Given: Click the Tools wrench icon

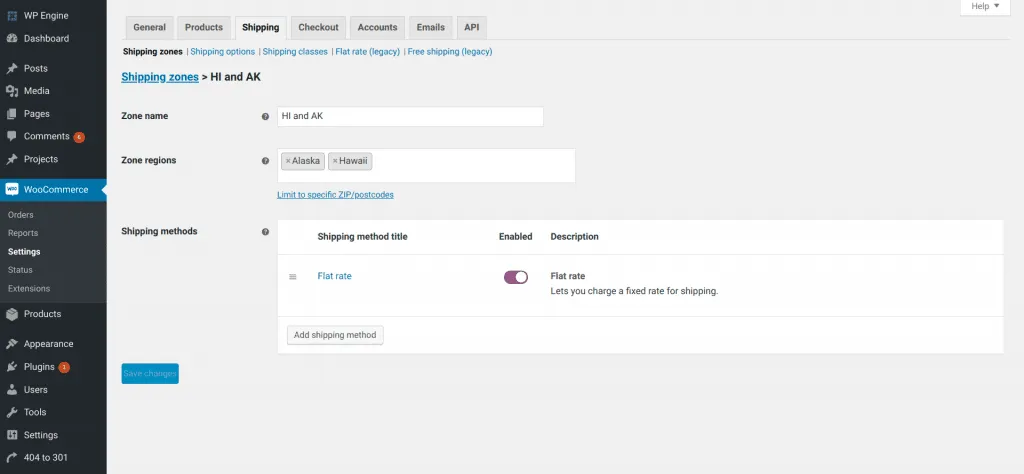Looking at the screenshot, I should click(x=12, y=412).
